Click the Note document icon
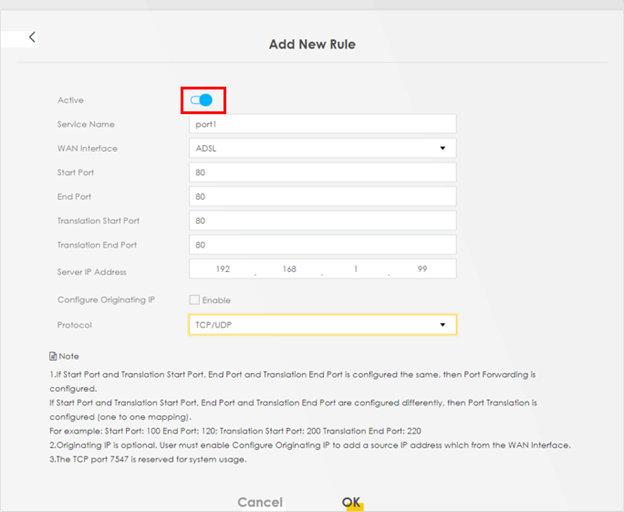This screenshot has width=624, height=512. click(53, 356)
